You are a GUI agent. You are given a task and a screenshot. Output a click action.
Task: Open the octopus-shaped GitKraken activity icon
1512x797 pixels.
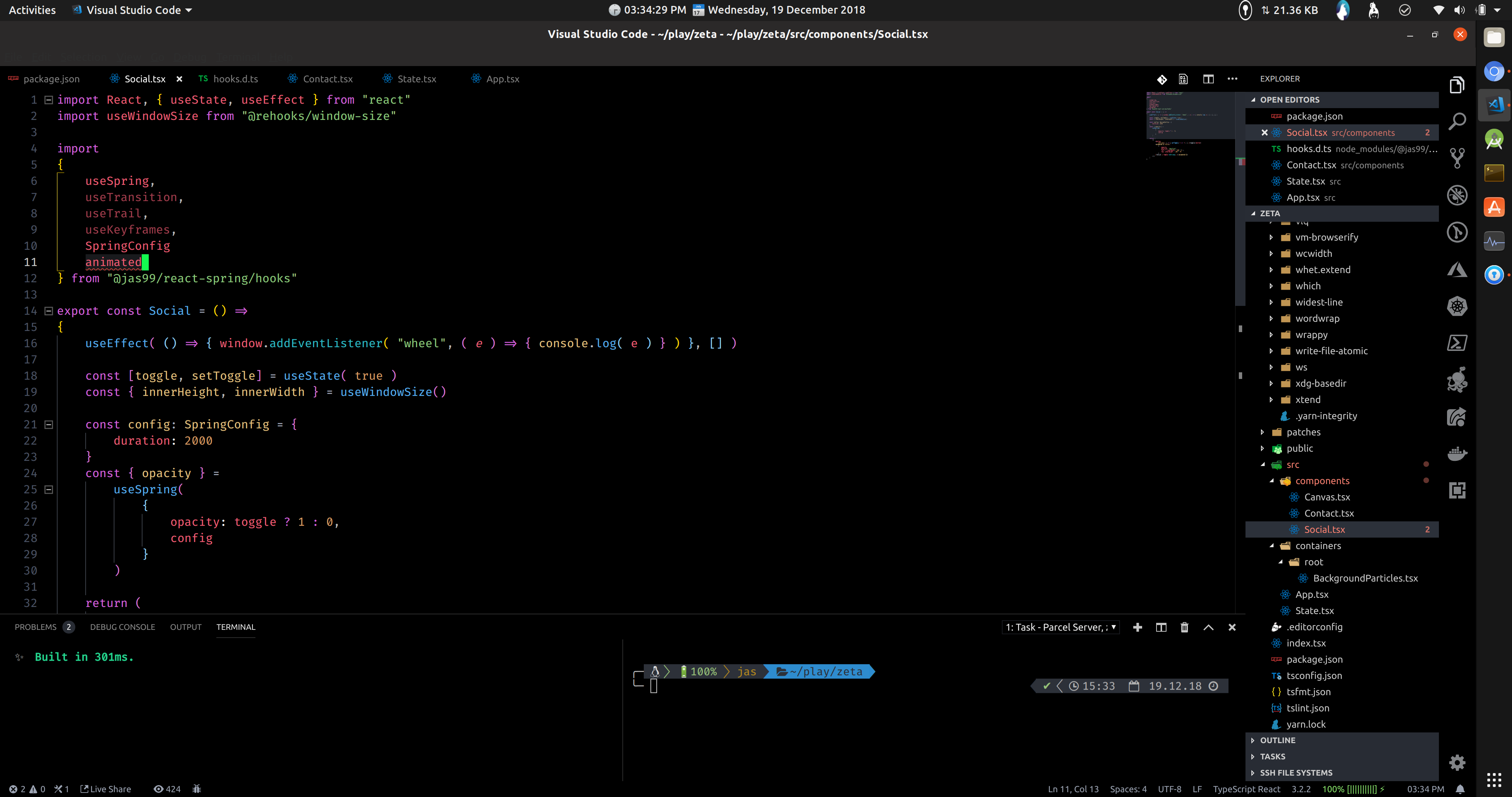(1457, 380)
